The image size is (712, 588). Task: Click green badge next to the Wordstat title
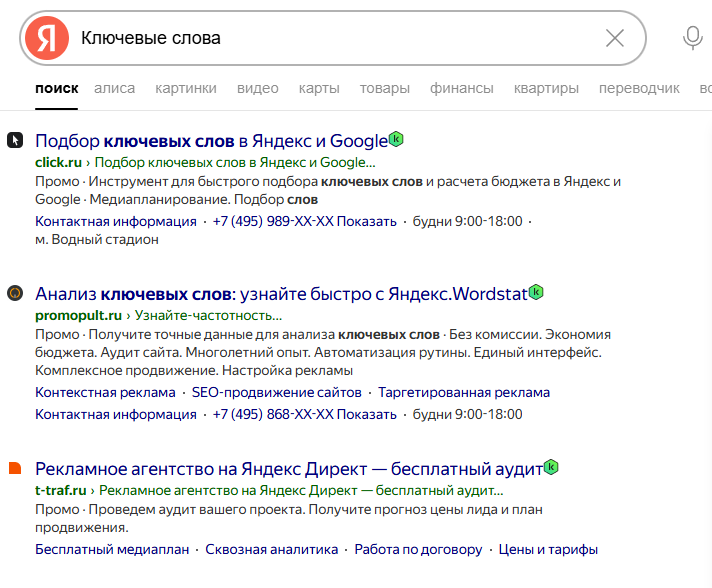pos(536,292)
